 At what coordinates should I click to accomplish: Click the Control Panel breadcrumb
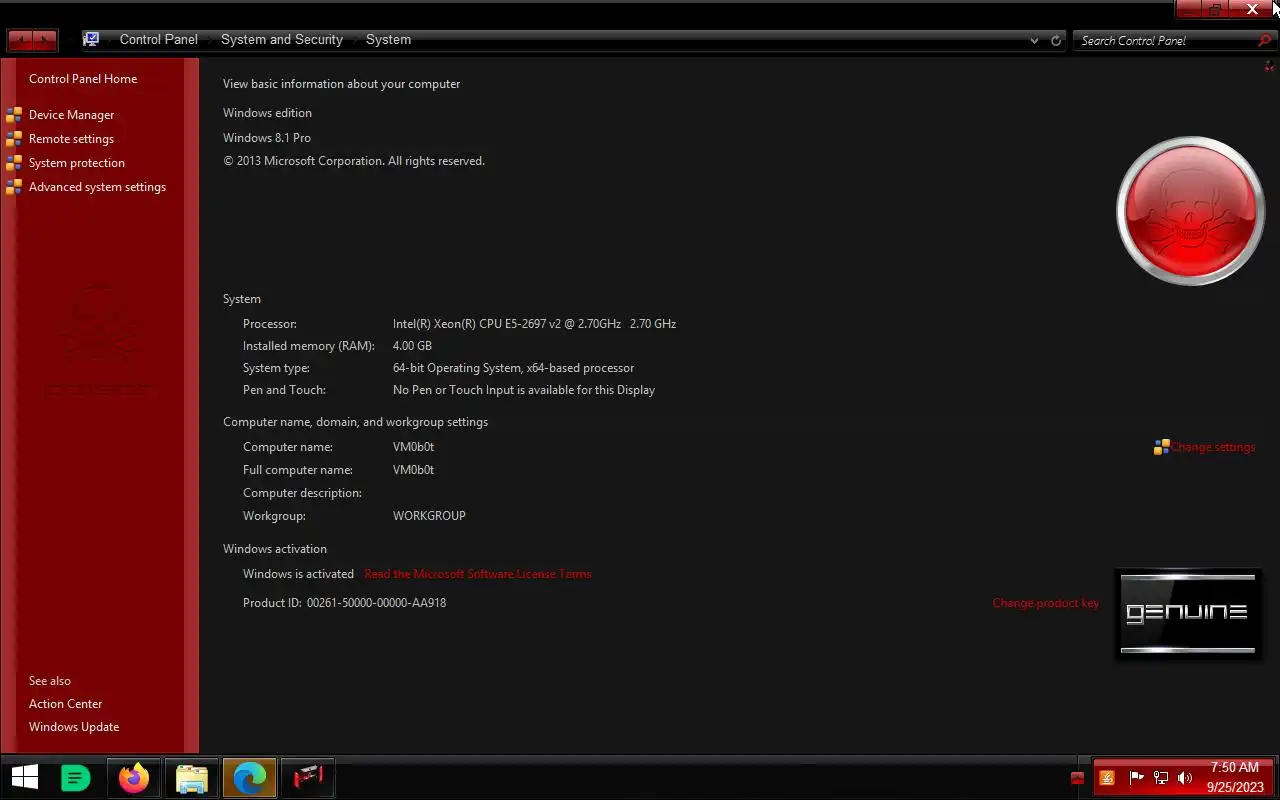[159, 40]
